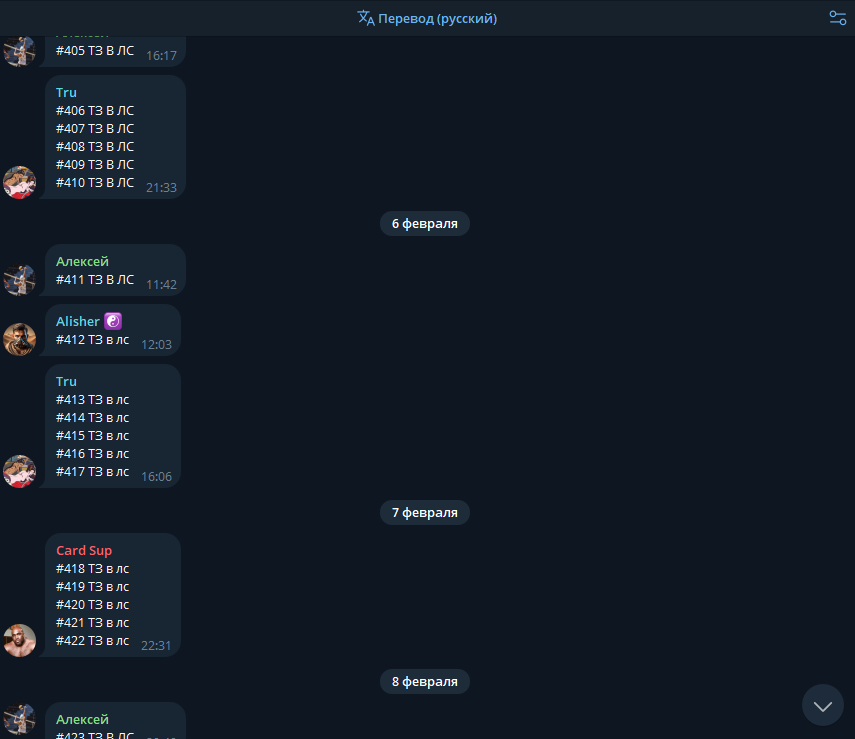Click the 11:42 message timestamp
The image size is (855, 739).
[x=161, y=285]
